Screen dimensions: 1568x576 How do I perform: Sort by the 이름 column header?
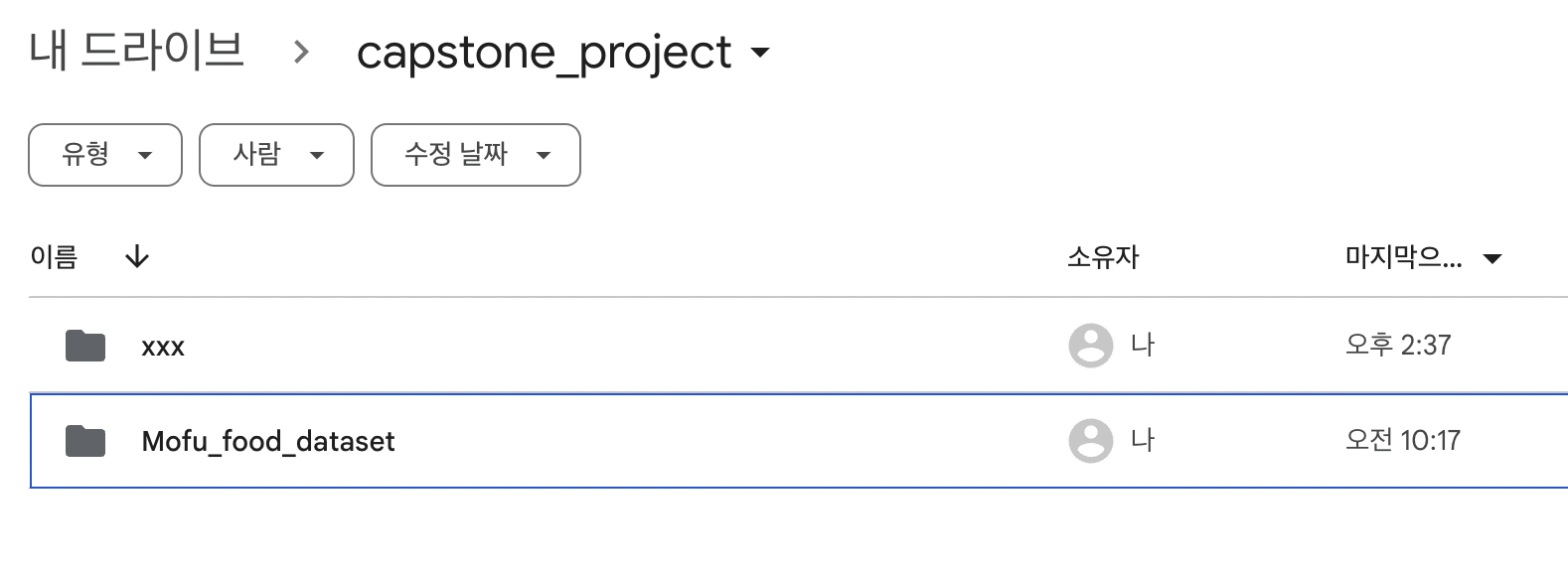tap(54, 258)
